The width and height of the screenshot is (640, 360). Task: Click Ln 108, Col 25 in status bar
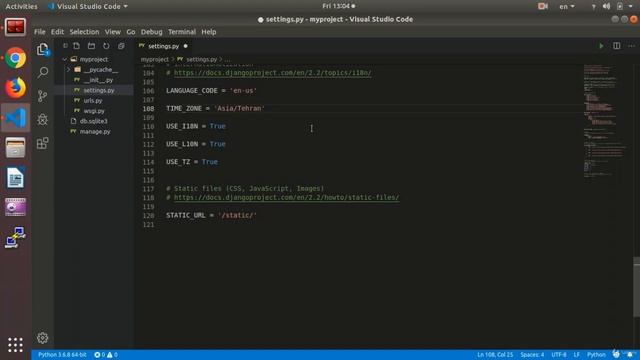[x=495, y=355]
